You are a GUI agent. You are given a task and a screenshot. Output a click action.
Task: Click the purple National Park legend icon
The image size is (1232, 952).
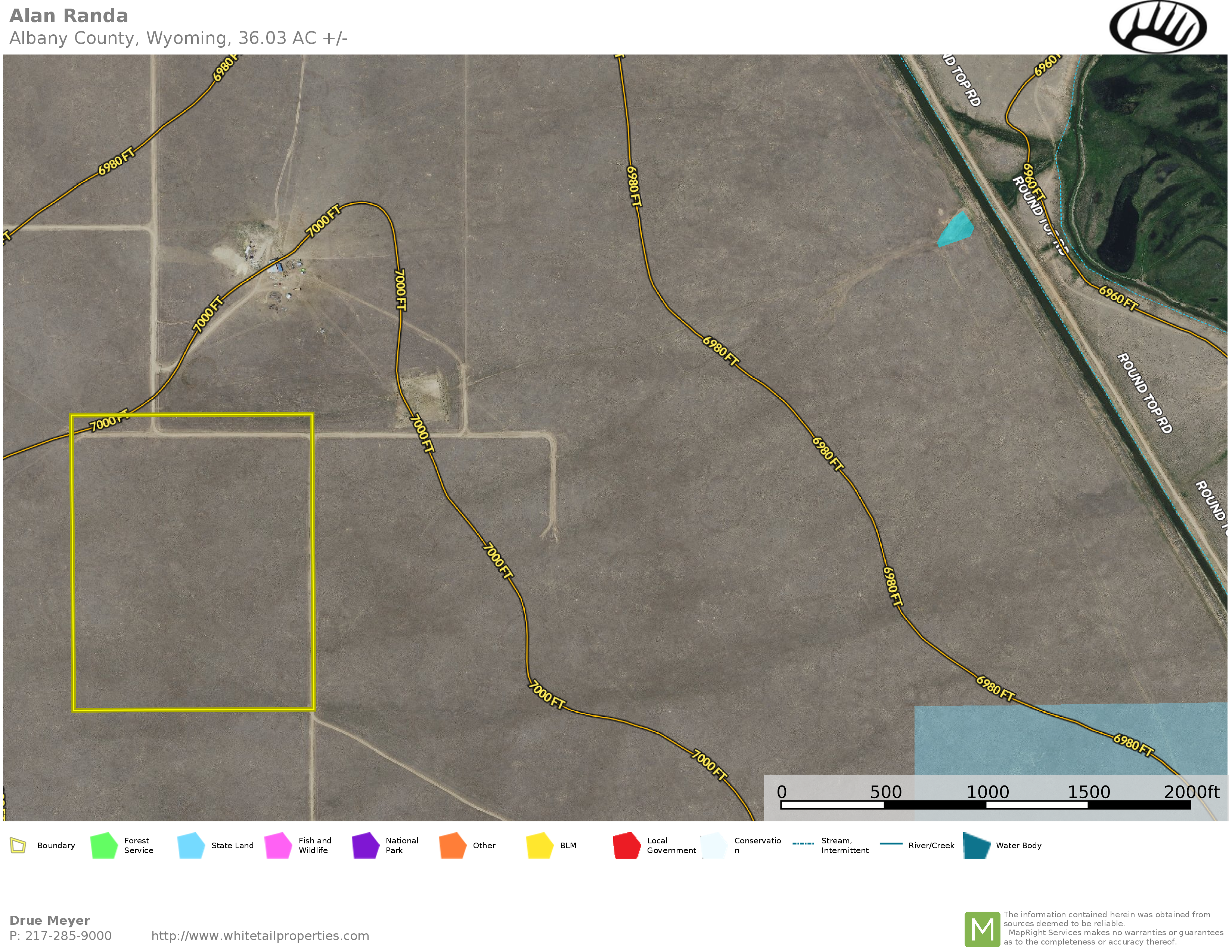[365, 845]
